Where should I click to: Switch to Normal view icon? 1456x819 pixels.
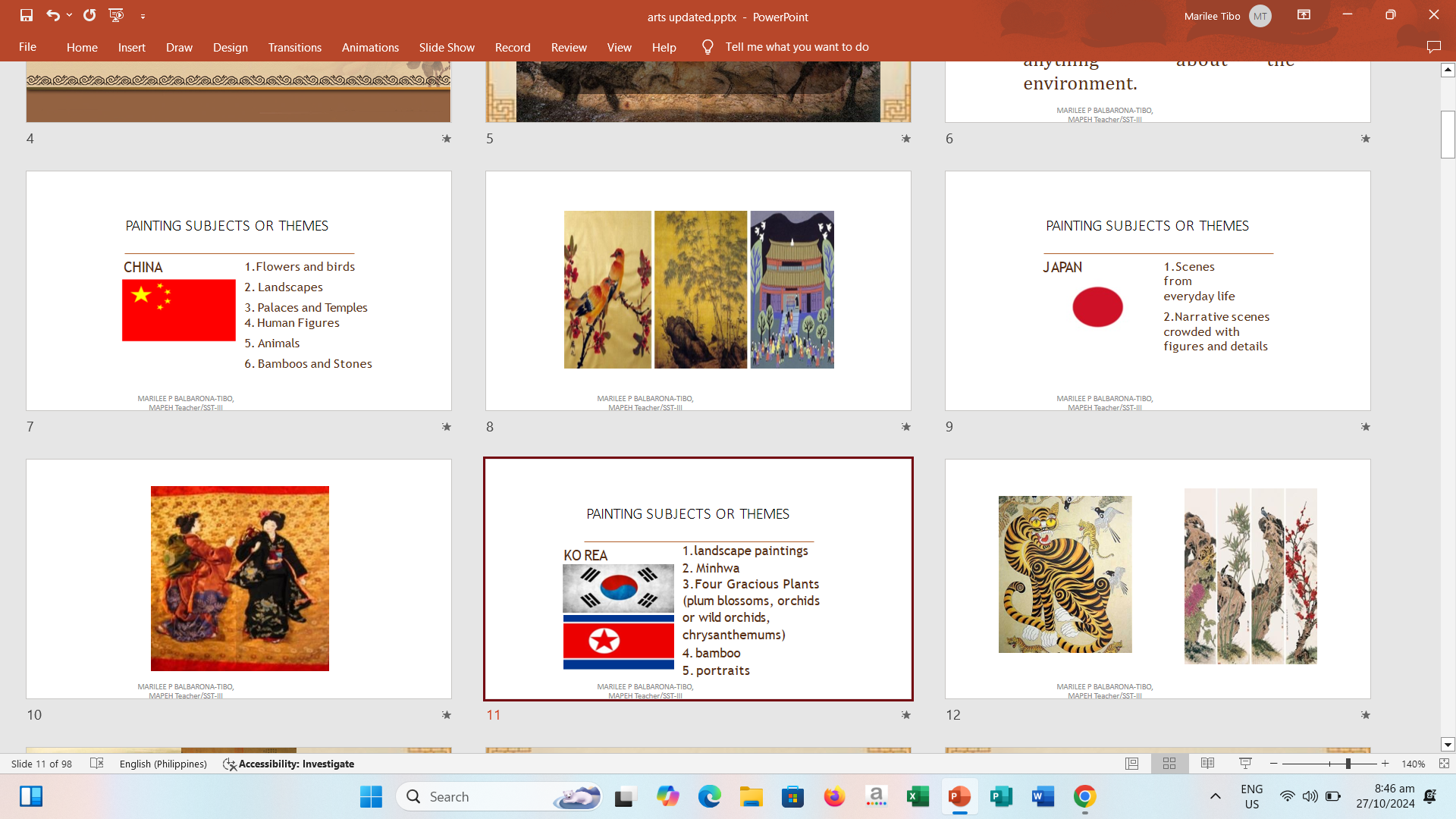(x=1131, y=764)
